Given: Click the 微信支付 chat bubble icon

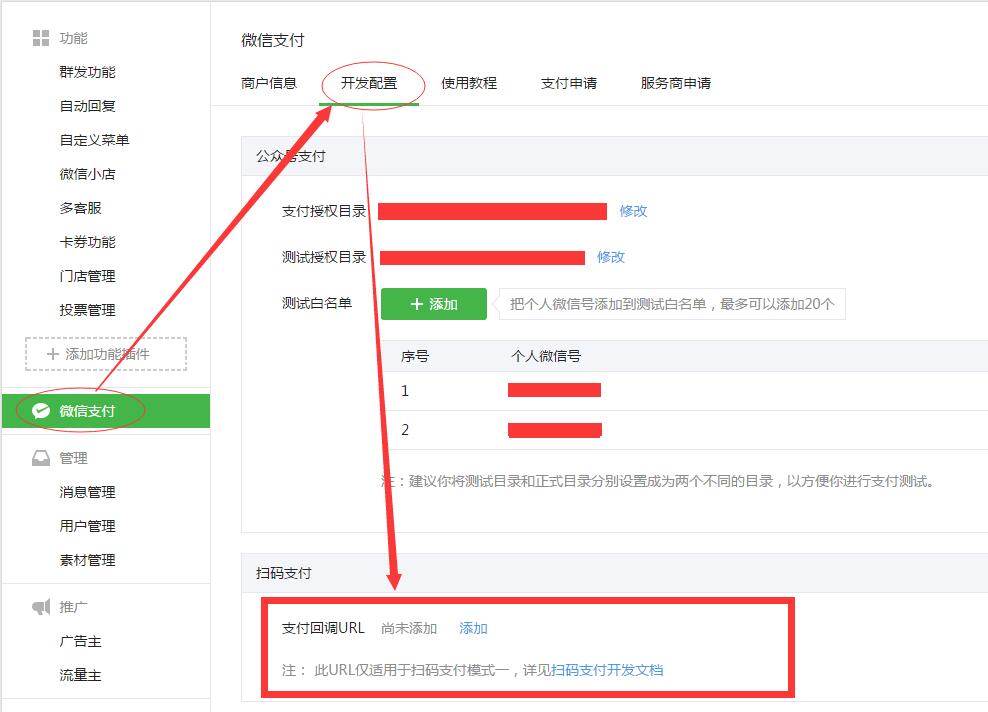Looking at the screenshot, I should (x=41, y=411).
